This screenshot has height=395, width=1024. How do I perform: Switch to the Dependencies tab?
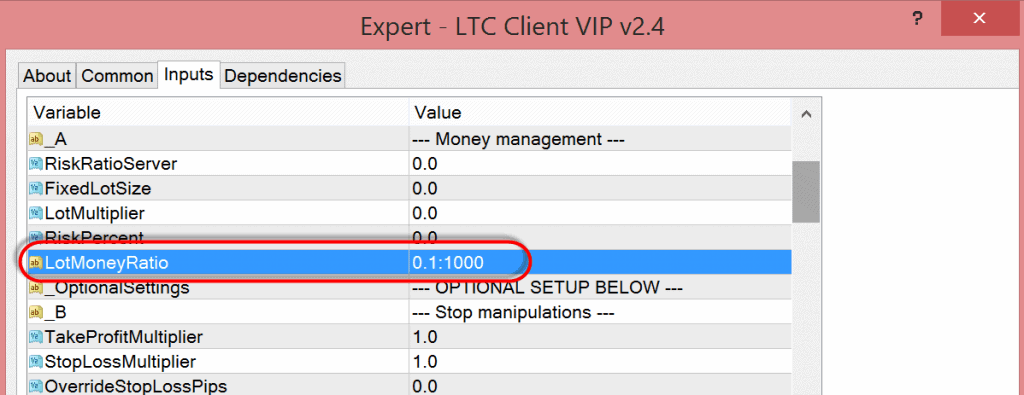(283, 76)
